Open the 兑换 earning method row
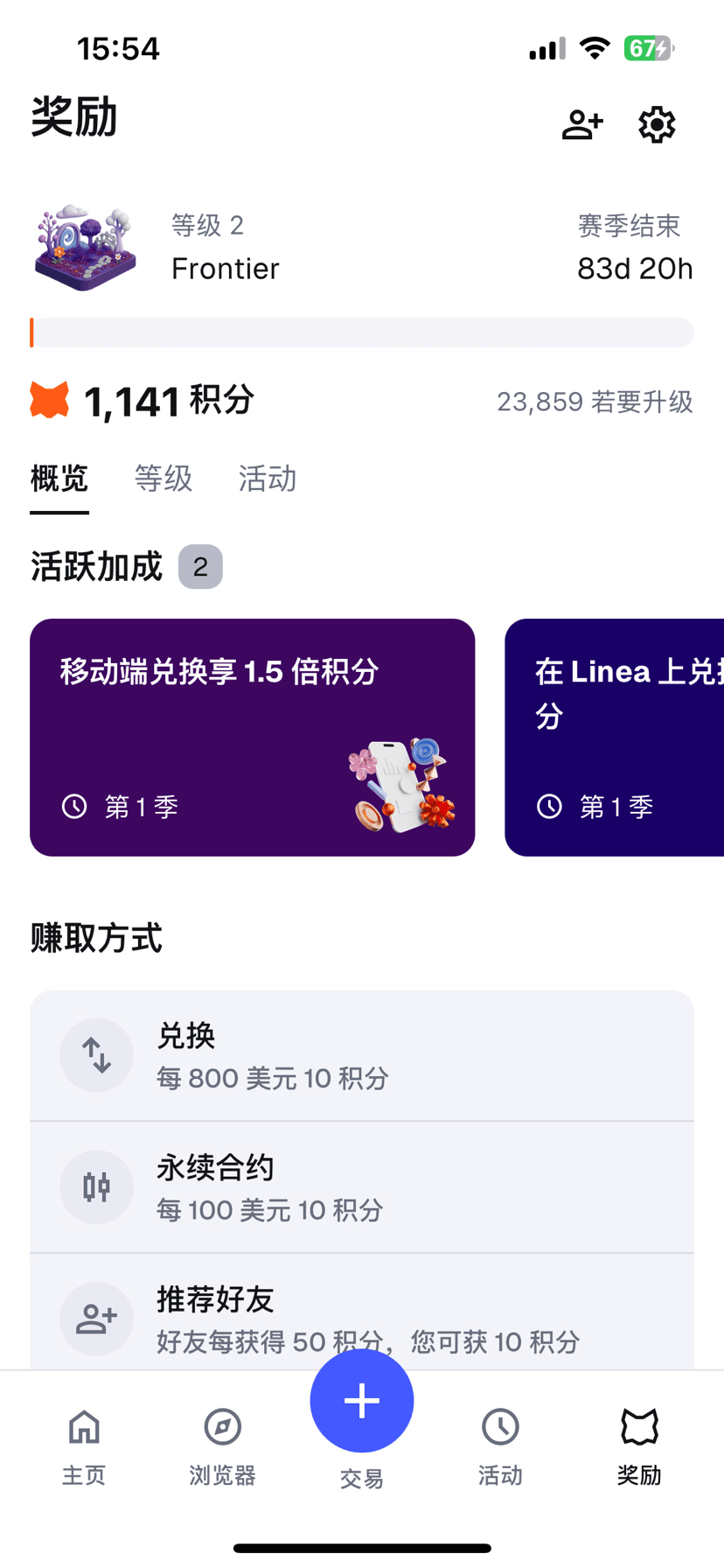 click(362, 1055)
